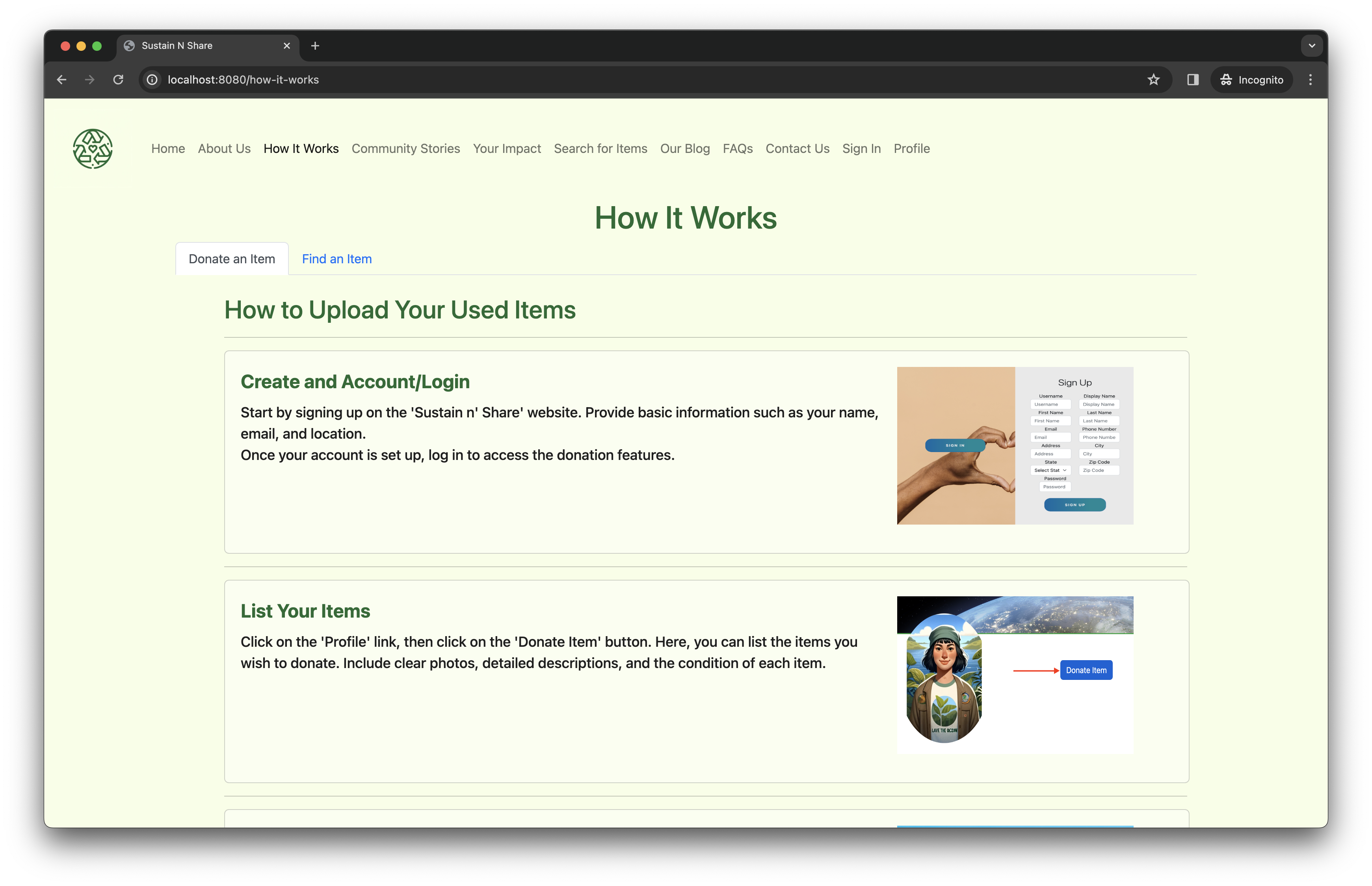This screenshot has width=1372, height=886.
Task: Open a new browser tab
Action: [x=315, y=45]
